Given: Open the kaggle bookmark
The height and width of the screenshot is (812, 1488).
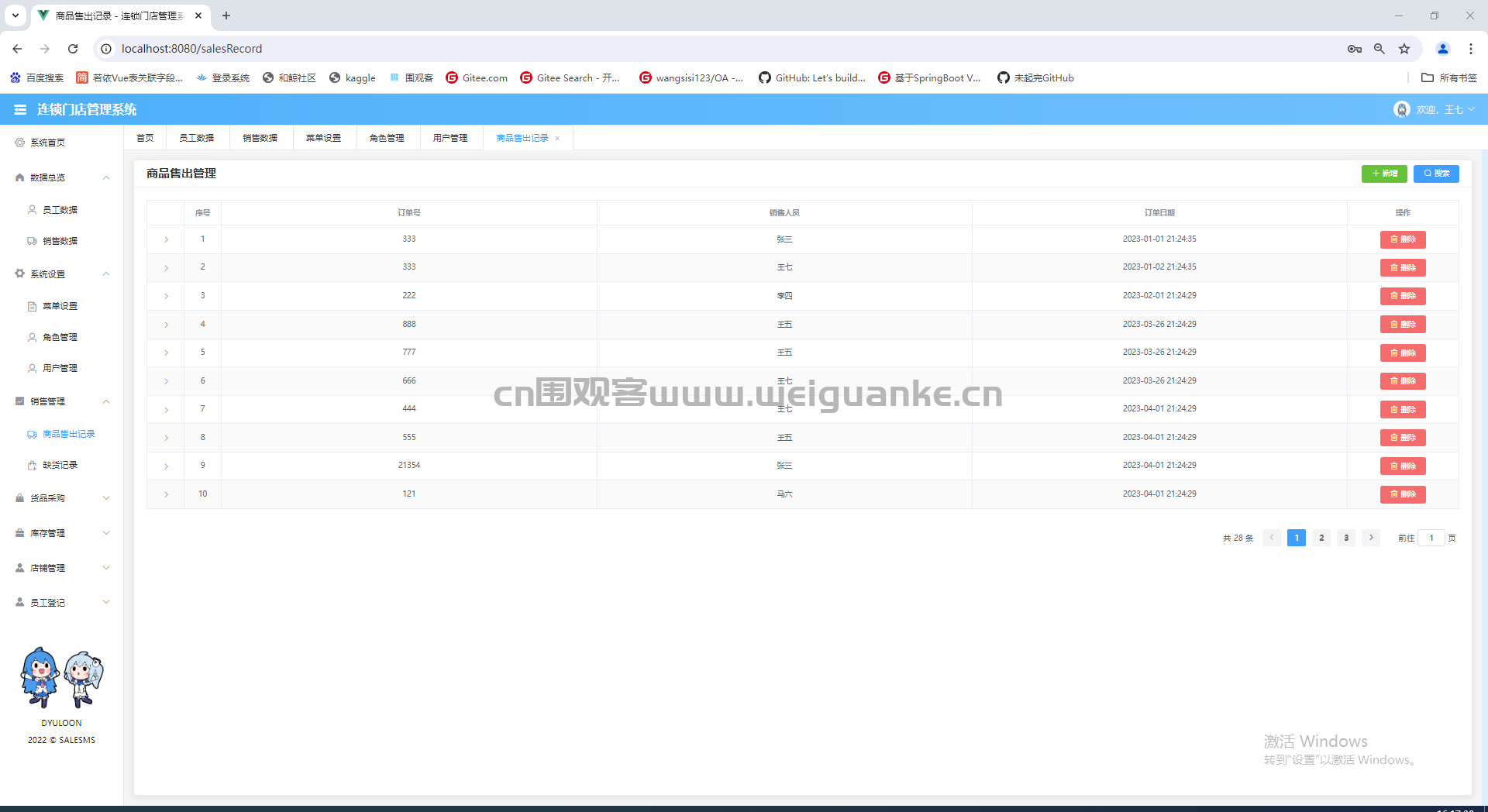Looking at the screenshot, I should pos(353,77).
